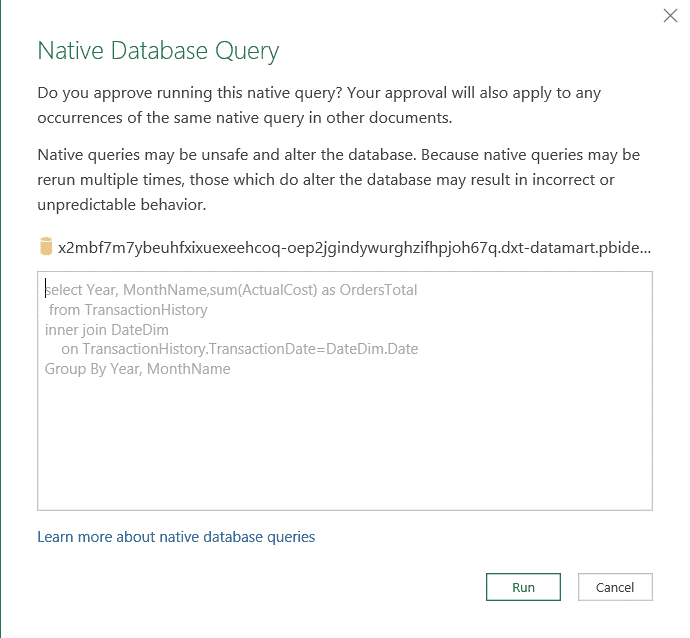Click the 'Native queries may be unsafe' paragraph

tap(338, 180)
